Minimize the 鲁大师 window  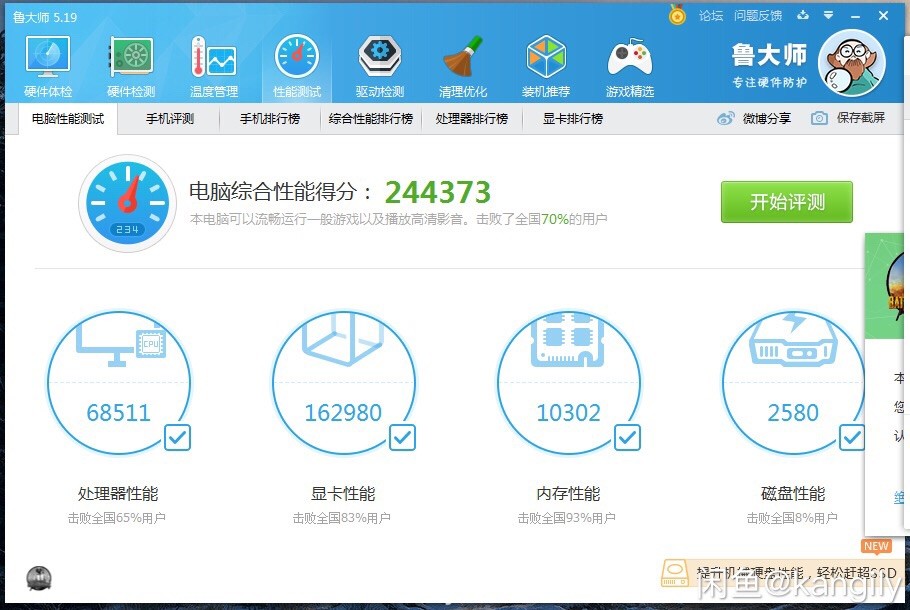(855, 16)
